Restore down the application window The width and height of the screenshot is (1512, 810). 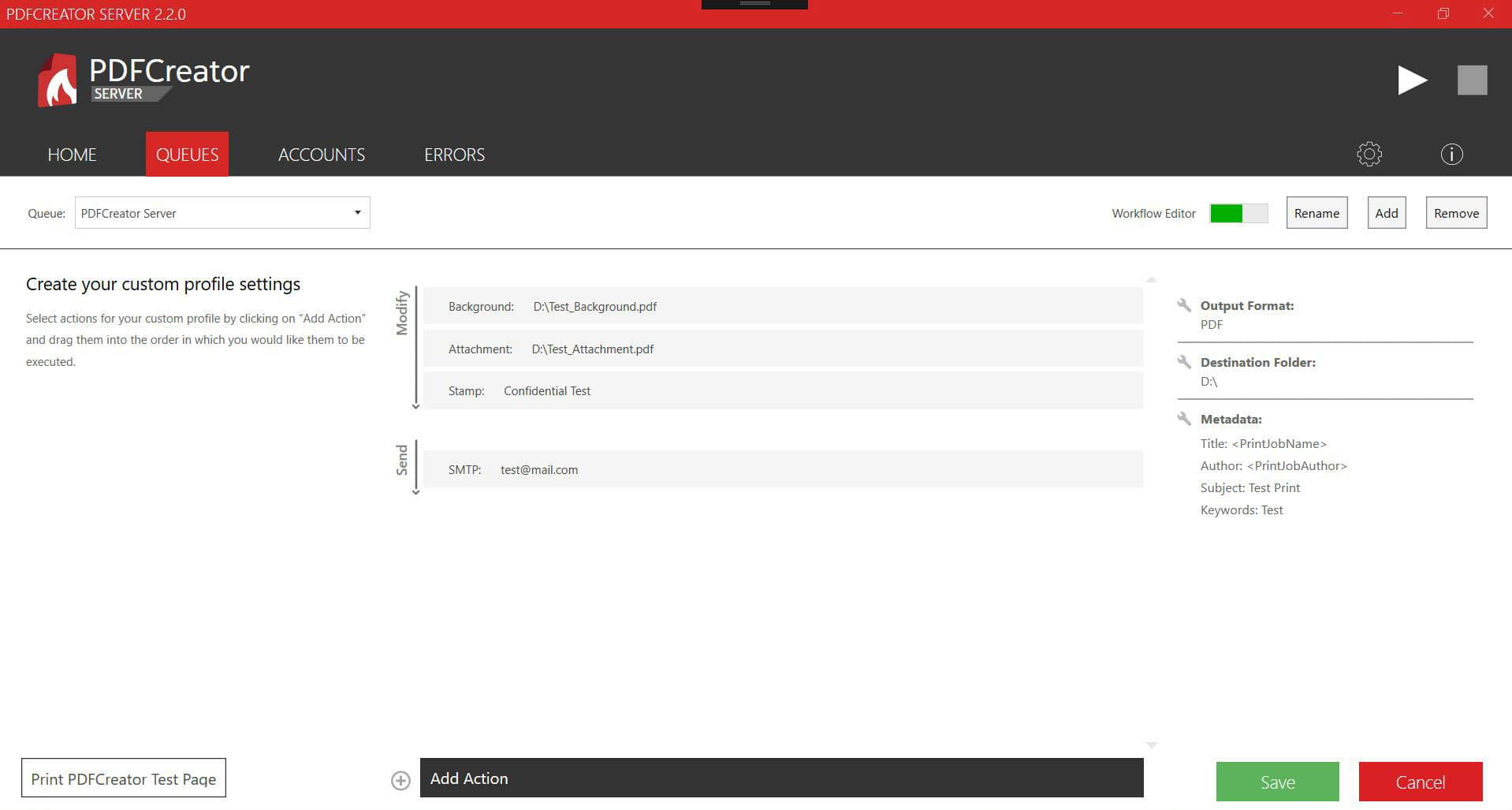coord(1443,13)
